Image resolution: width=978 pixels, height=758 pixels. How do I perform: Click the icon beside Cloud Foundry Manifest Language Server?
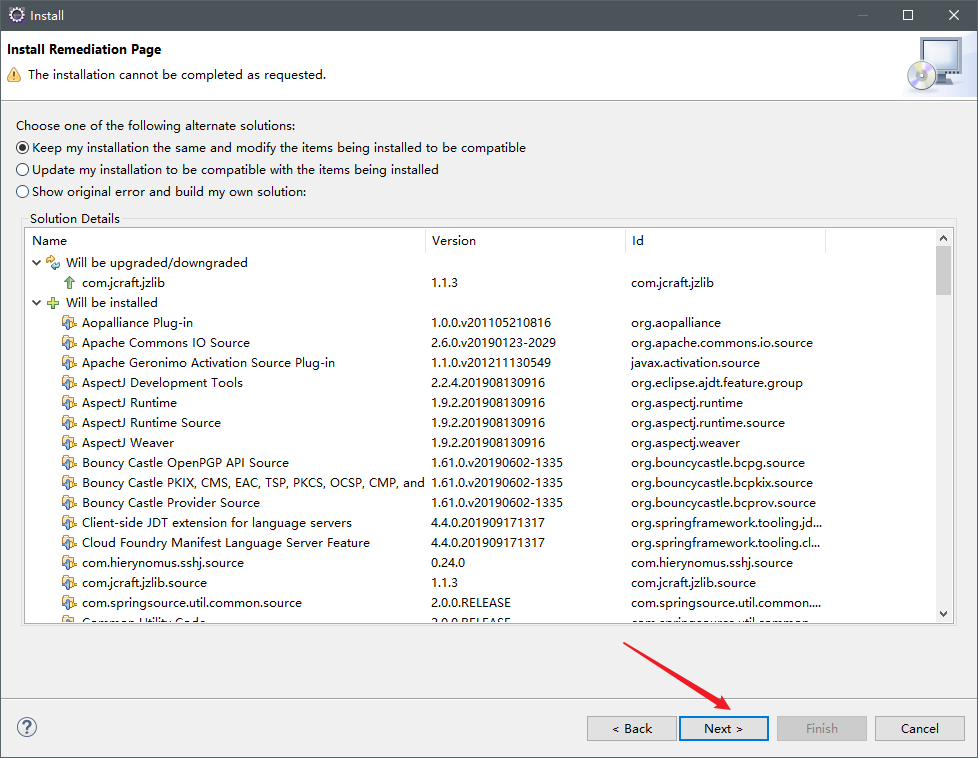click(x=69, y=542)
